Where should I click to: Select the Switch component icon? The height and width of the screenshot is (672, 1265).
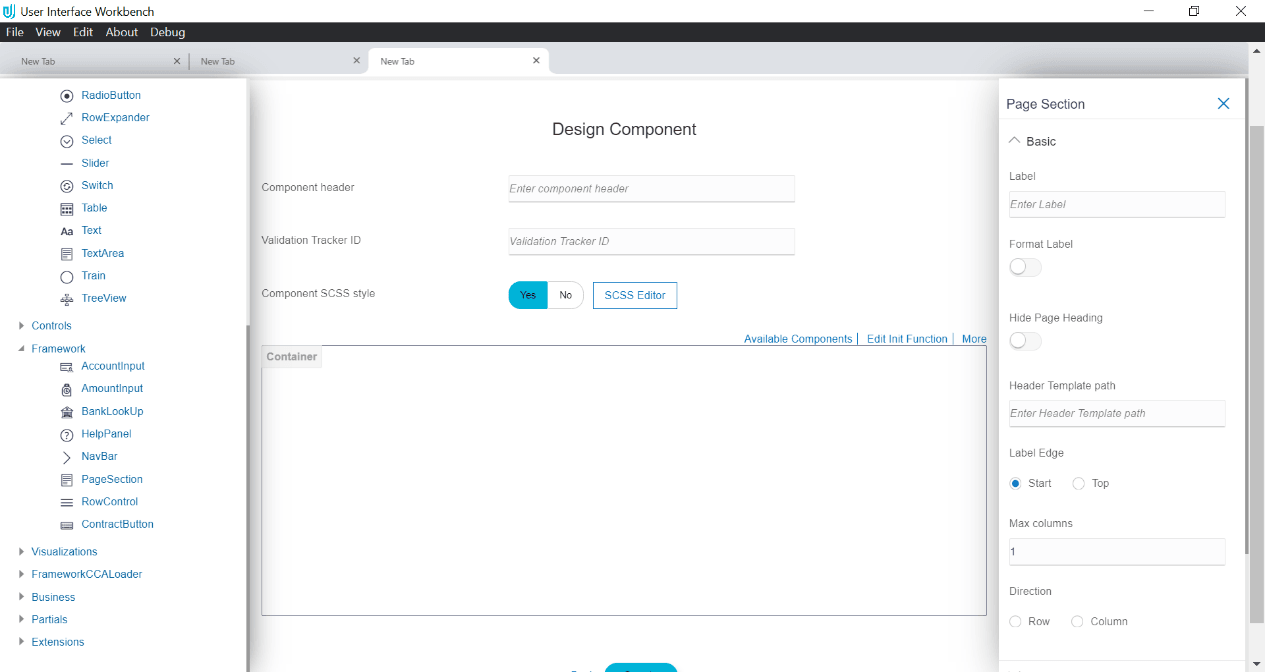click(x=65, y=185)
